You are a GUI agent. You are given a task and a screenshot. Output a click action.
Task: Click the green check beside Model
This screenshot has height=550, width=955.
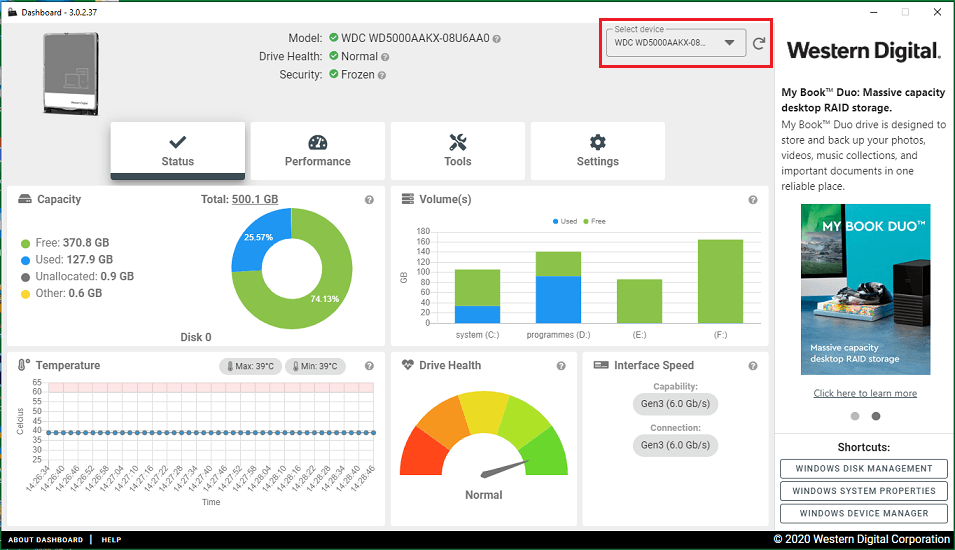coord(334,38)
